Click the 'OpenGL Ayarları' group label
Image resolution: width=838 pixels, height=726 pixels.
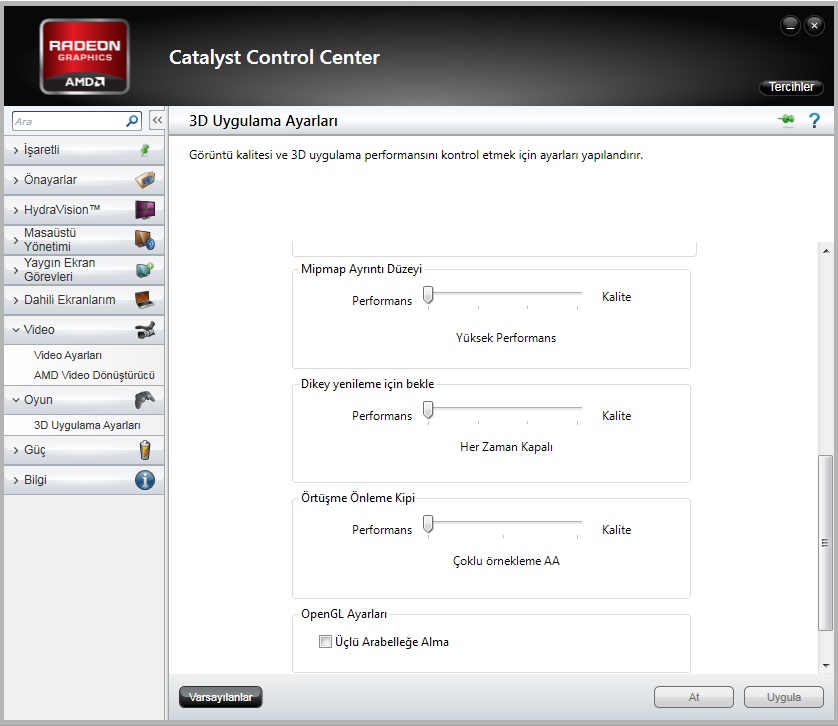tap(344, 614)
